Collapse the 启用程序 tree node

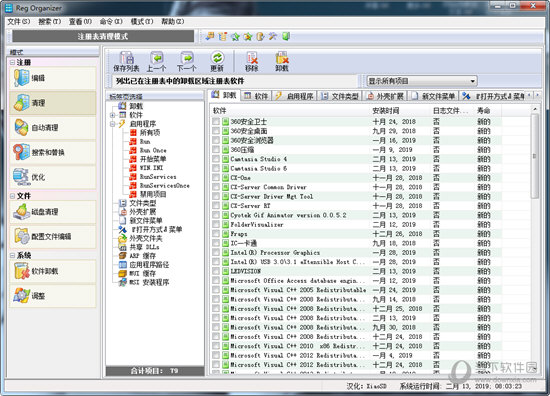[112, 124]
